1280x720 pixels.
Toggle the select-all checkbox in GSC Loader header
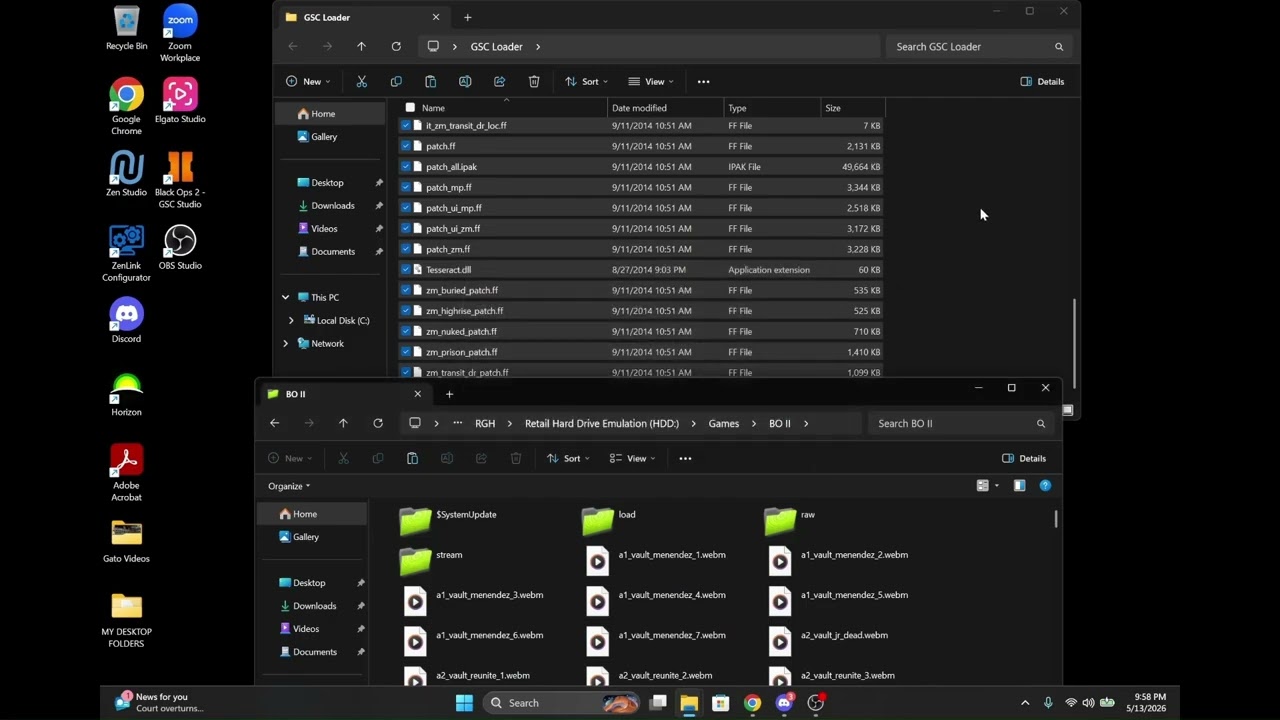(x=410, y=108)
